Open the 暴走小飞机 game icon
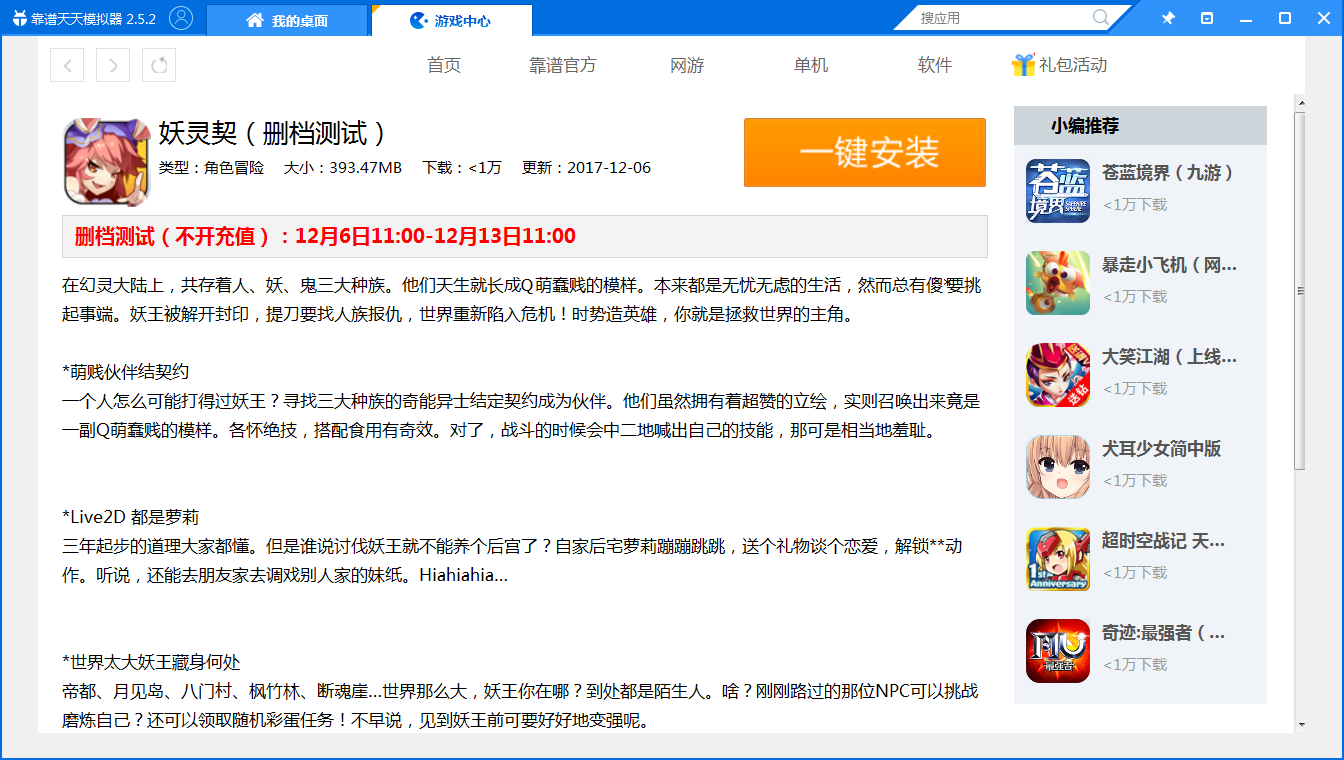The height and width of the screenshot is (760, 1344). [1058, 283]
